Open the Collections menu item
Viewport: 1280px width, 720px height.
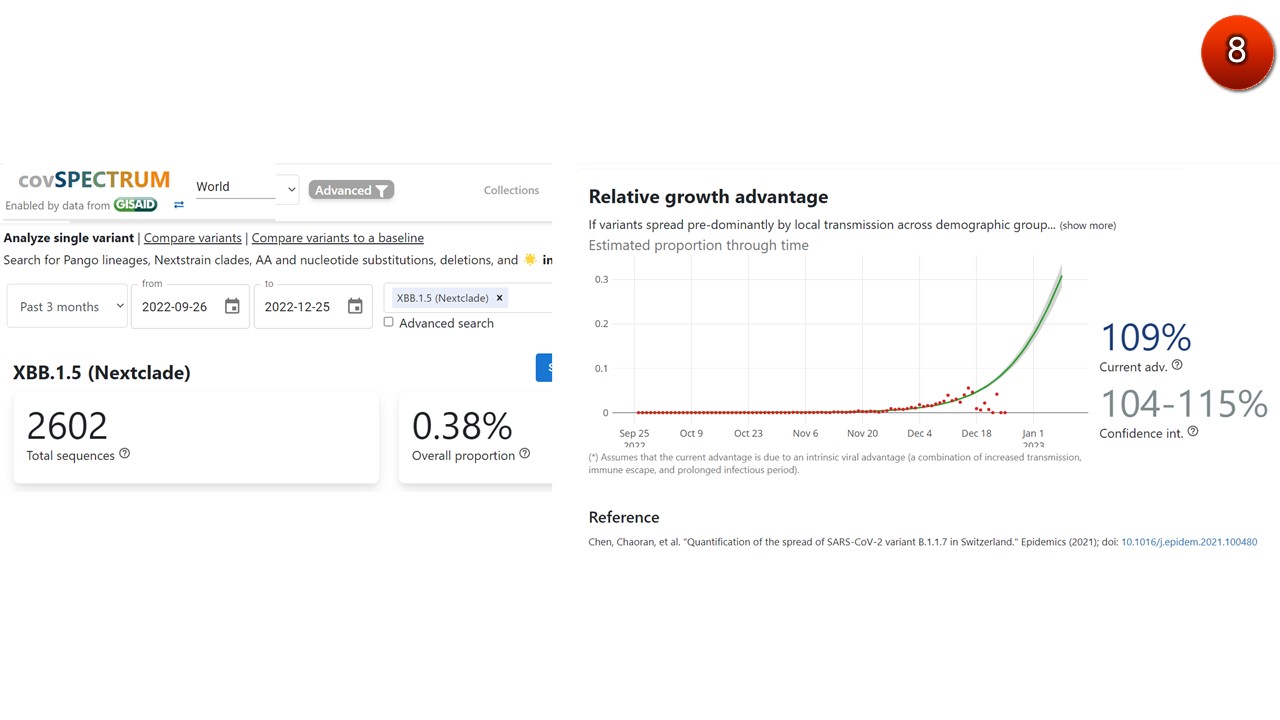(x=511, y=190)
